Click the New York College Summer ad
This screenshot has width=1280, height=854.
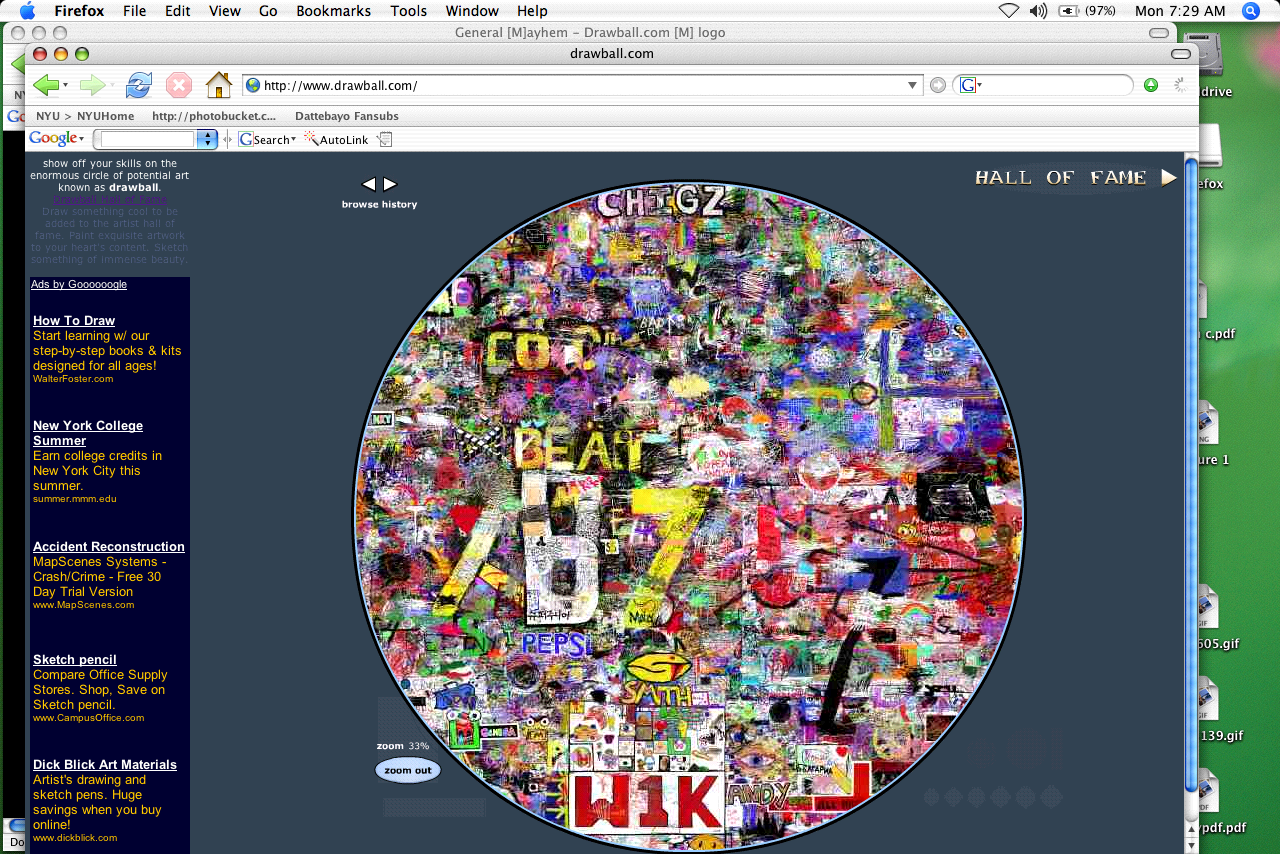[x=88, y=433]
